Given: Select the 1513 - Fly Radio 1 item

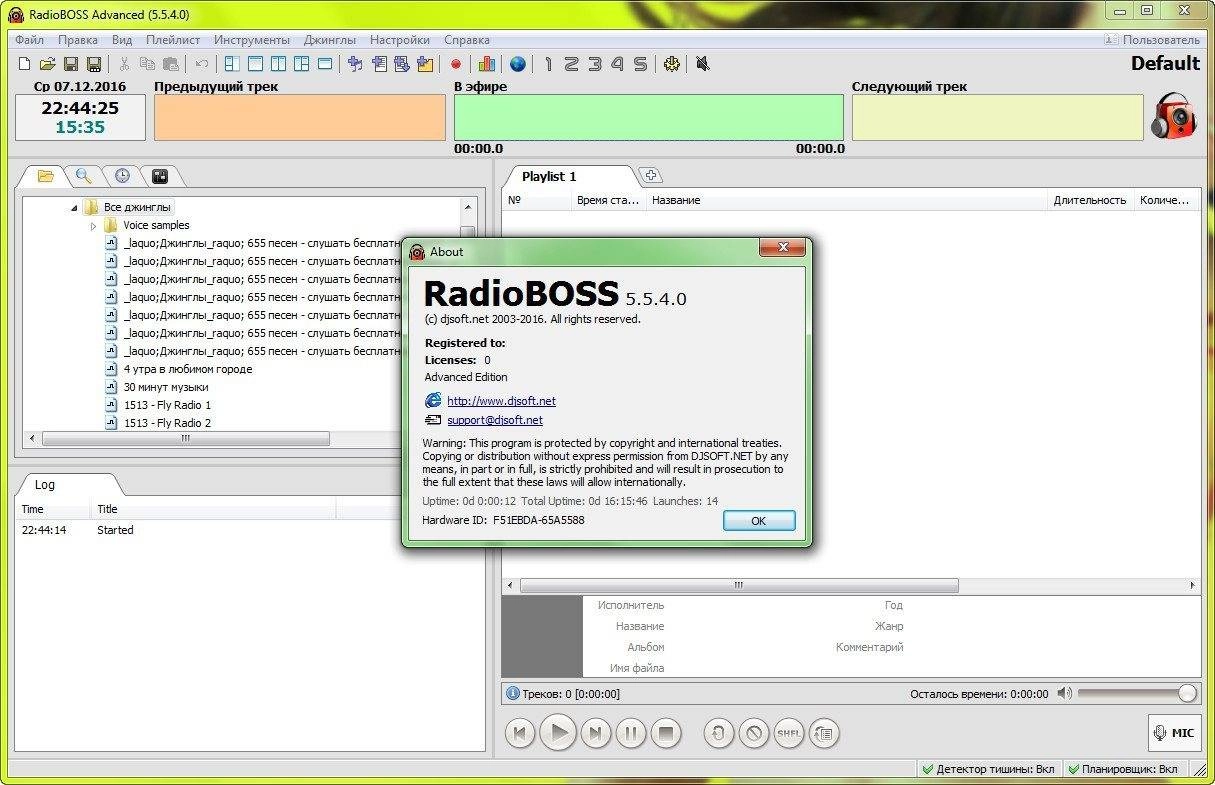Looking at the screenshot, I should pos(167,405).
